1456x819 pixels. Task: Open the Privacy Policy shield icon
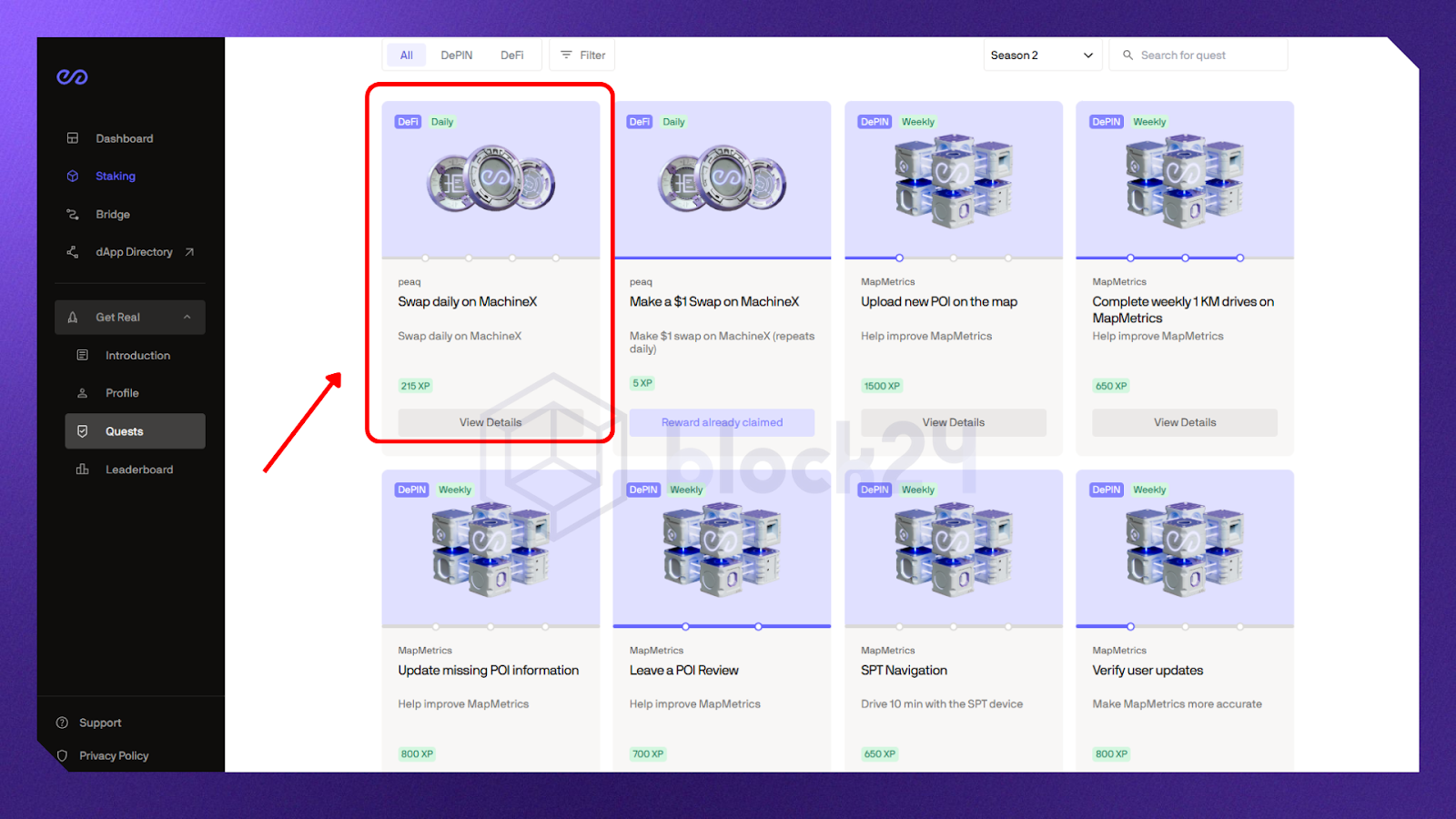click(x=63, y=755)
